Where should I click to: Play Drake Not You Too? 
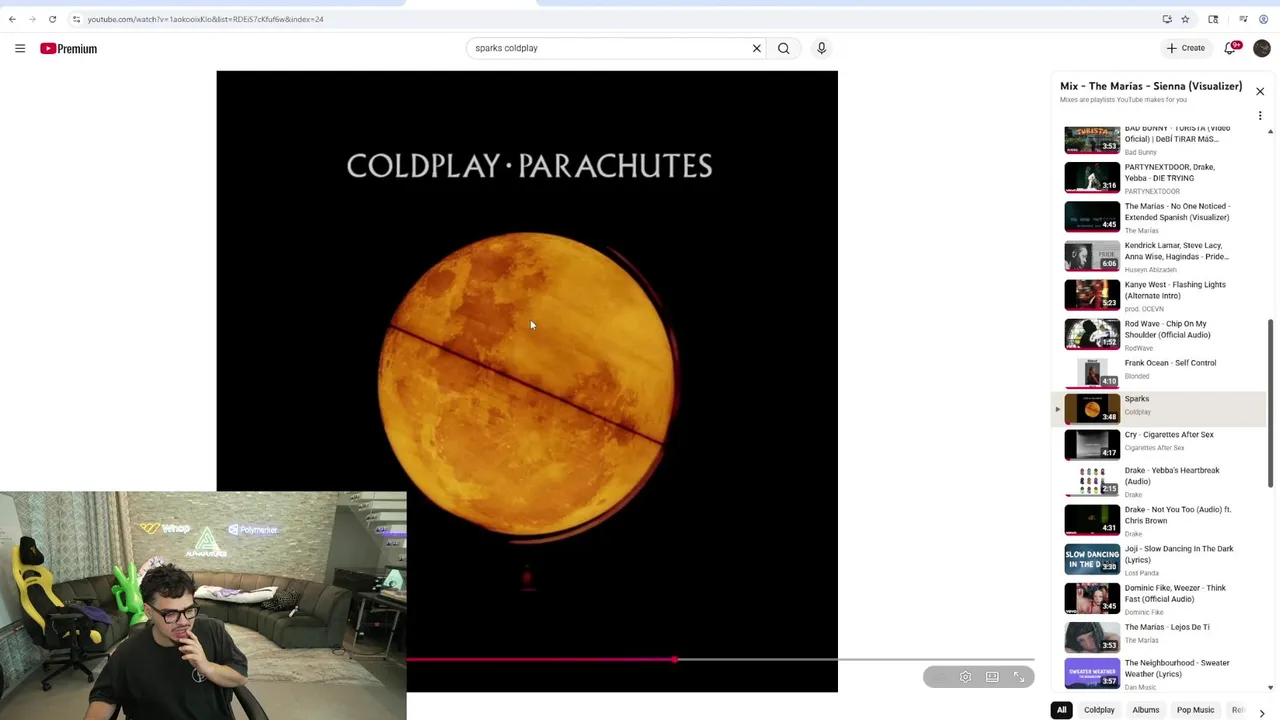click(x=1160, y=520)
